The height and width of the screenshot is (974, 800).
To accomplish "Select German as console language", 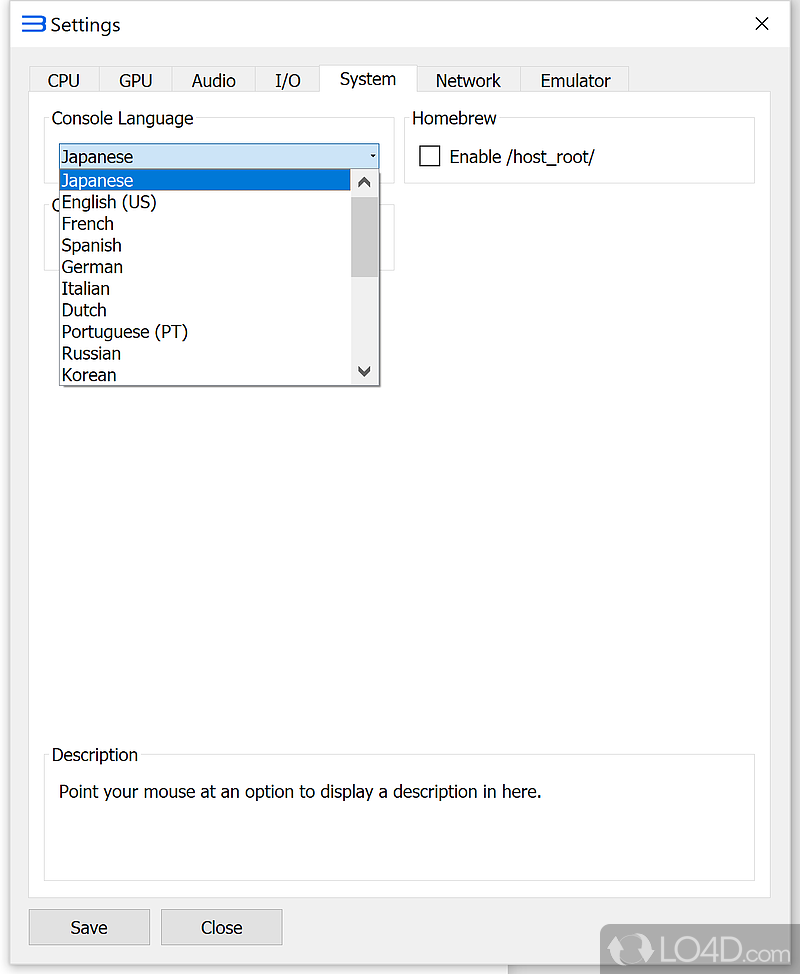I will click(205, 267).
